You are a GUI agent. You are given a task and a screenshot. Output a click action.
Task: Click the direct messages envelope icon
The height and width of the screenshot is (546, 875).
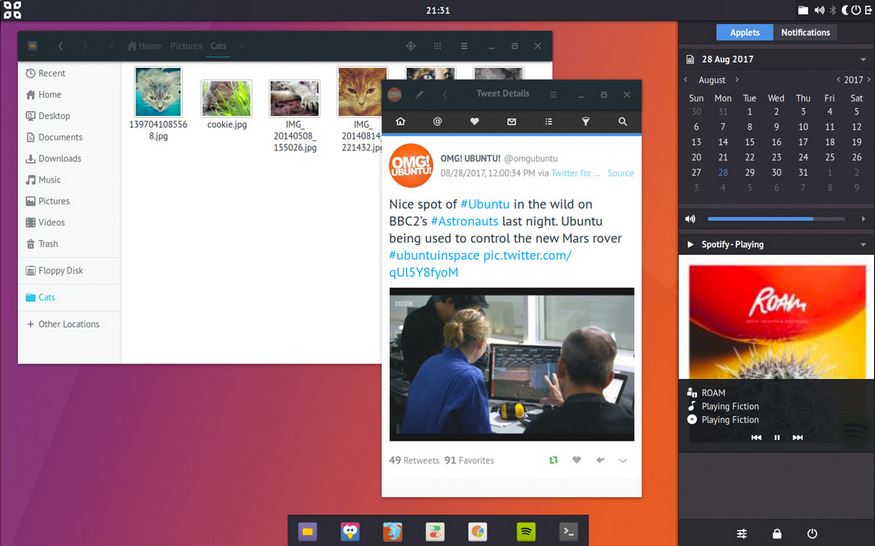511,122
